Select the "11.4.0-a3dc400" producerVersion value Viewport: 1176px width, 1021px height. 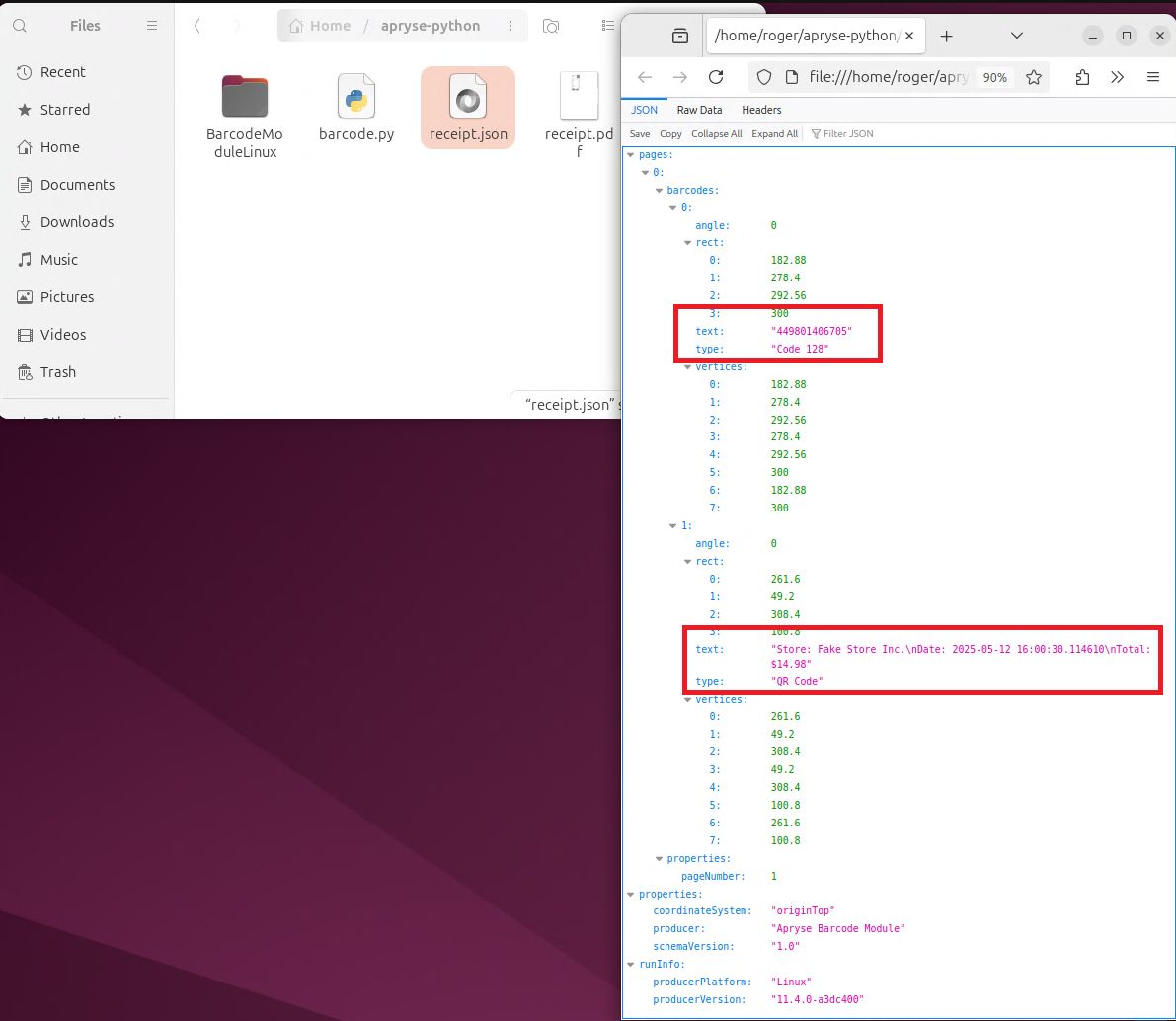click(818, 999)
